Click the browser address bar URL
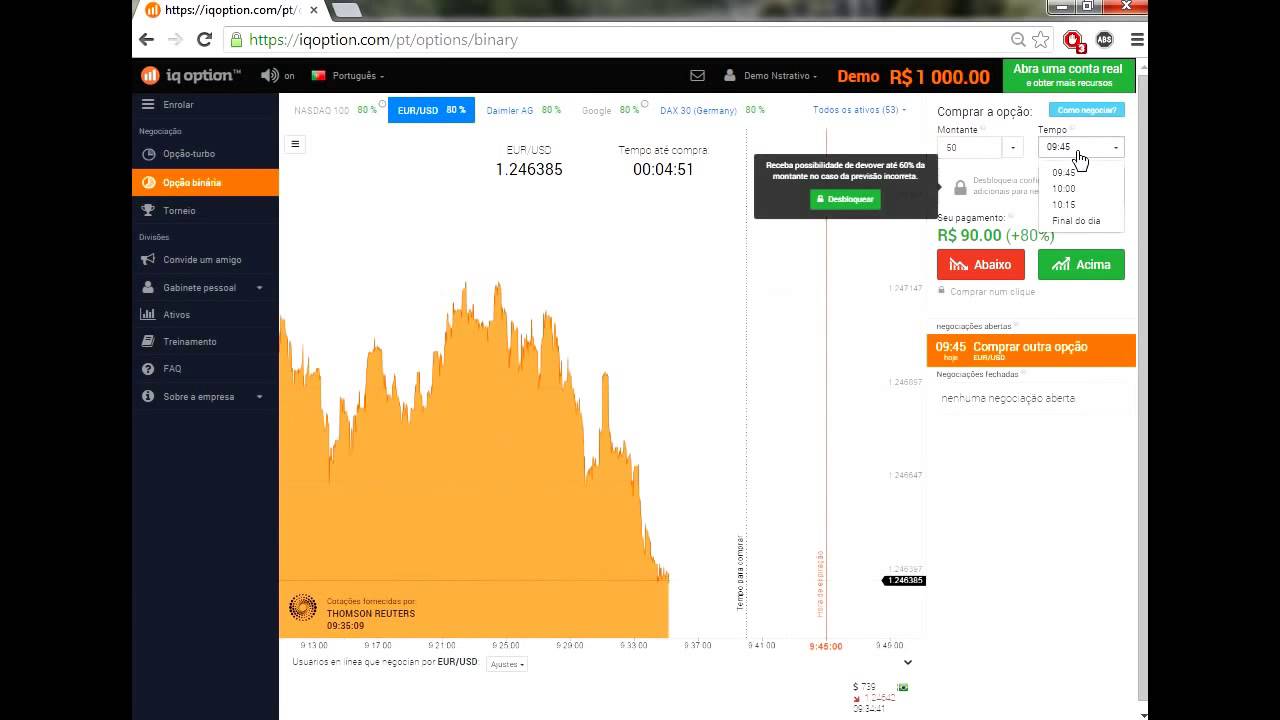 [383, 40]
